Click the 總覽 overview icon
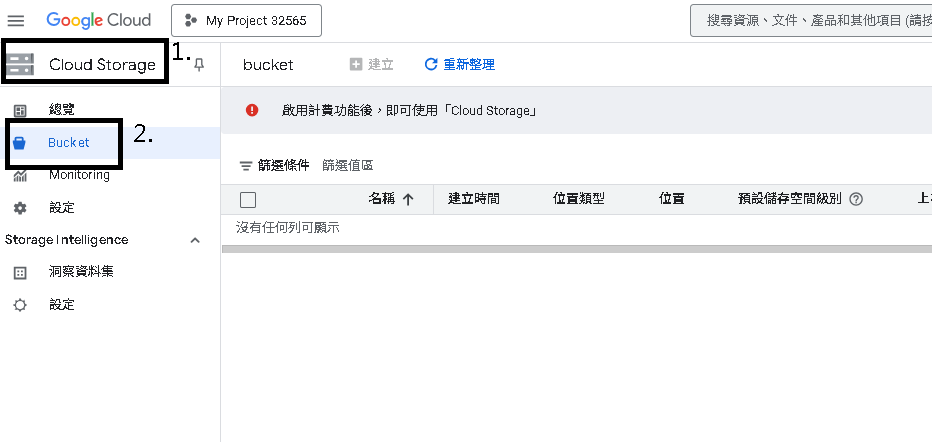Image resolution: width=932 pixels, height=442 pixels. coord(20,110)
